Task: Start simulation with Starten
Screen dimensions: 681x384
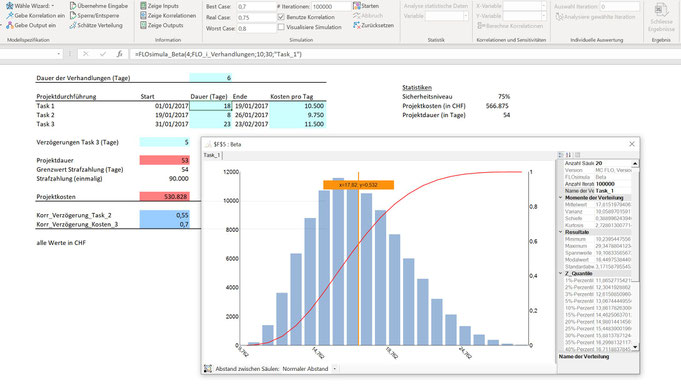Action: (x=366, y=6)
